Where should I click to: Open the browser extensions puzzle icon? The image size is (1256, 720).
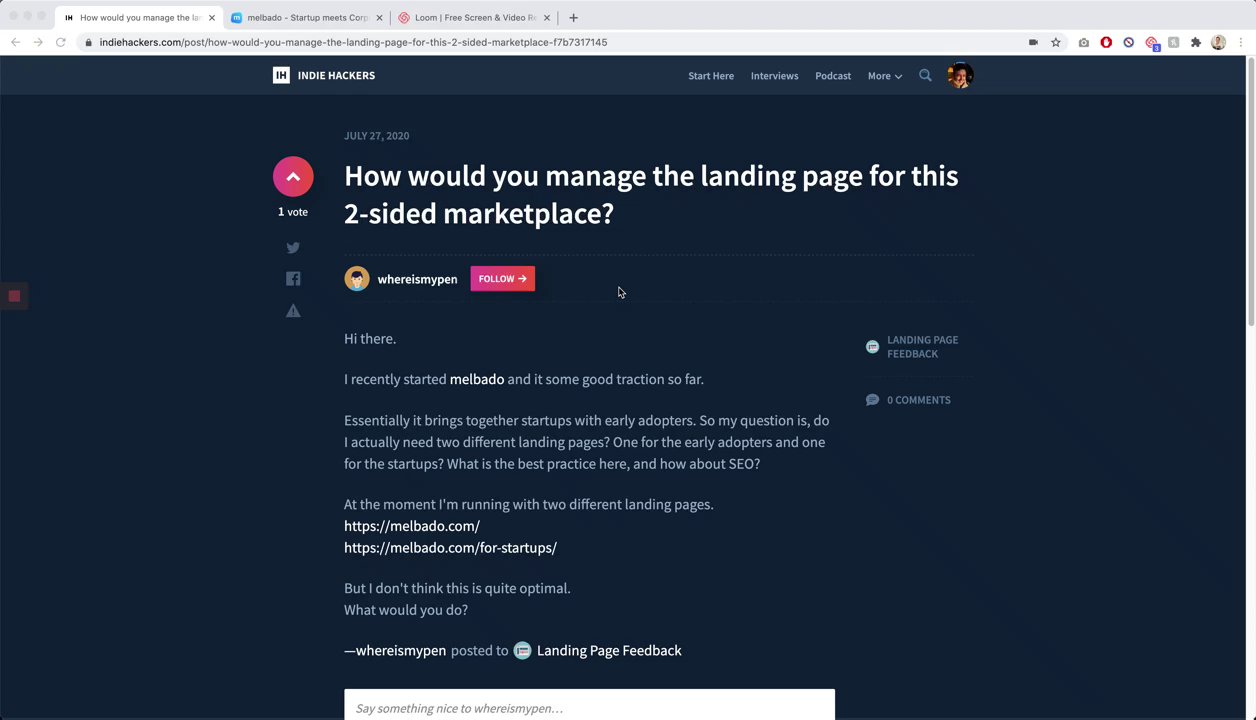click(x=1195, y=42)
